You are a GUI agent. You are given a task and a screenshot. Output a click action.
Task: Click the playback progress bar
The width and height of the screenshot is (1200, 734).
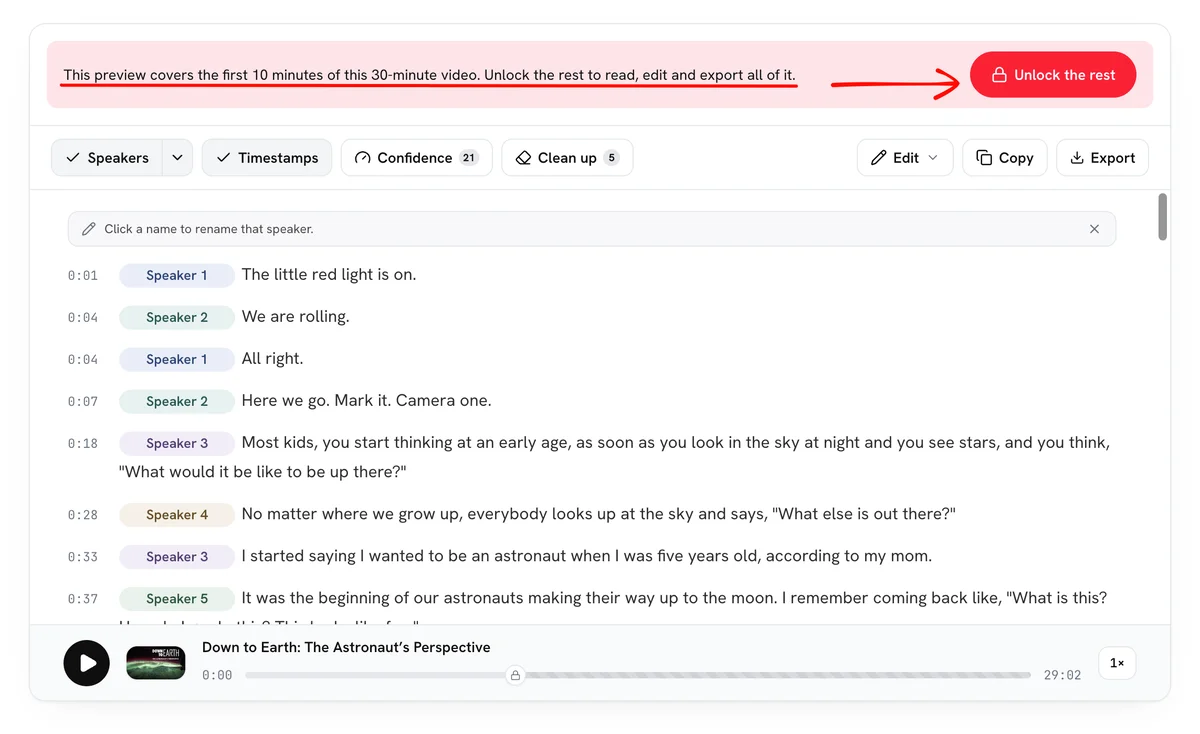[x=638, y=675]
